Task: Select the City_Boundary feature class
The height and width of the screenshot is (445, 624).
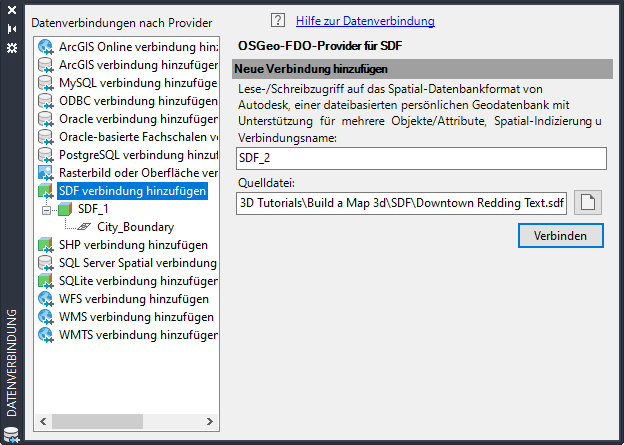Action: coord(136,227)
